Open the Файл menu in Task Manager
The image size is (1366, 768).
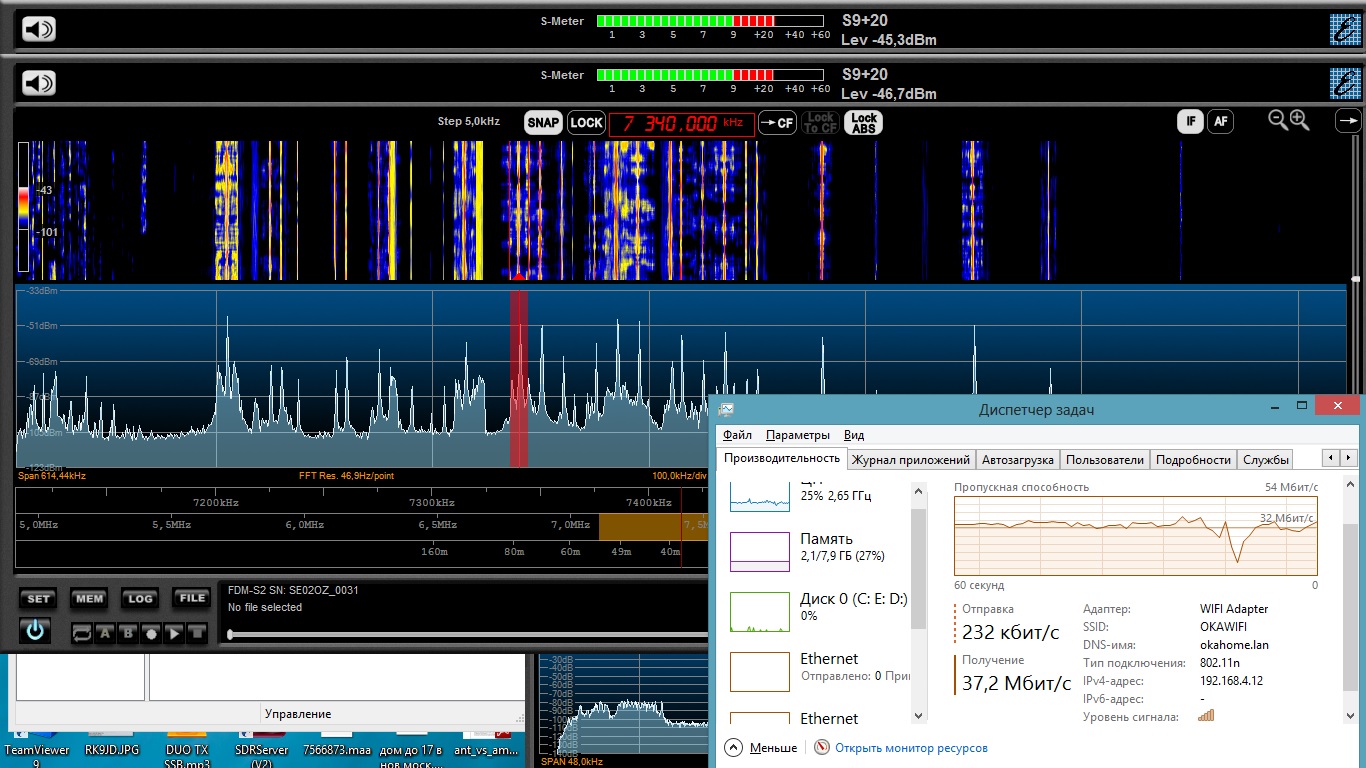(737, 435)
